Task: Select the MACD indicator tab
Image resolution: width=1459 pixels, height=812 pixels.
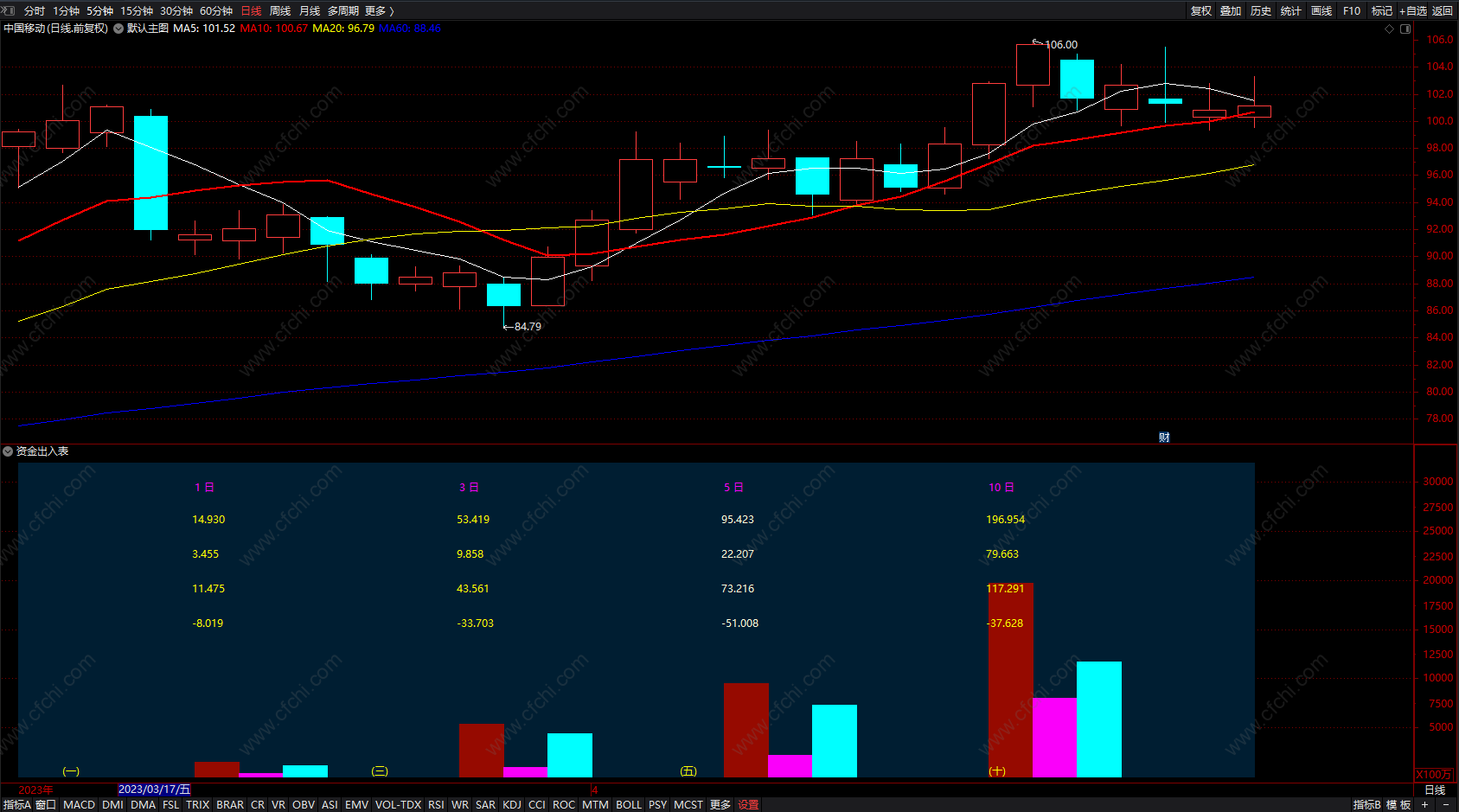Action: pos(80,805)
